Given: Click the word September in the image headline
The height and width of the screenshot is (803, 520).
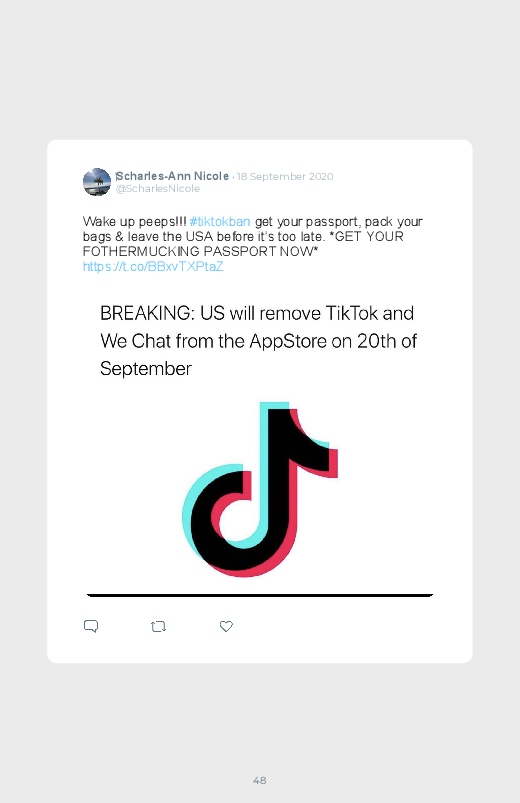Looking at the screenshot, I should (145, 368).
